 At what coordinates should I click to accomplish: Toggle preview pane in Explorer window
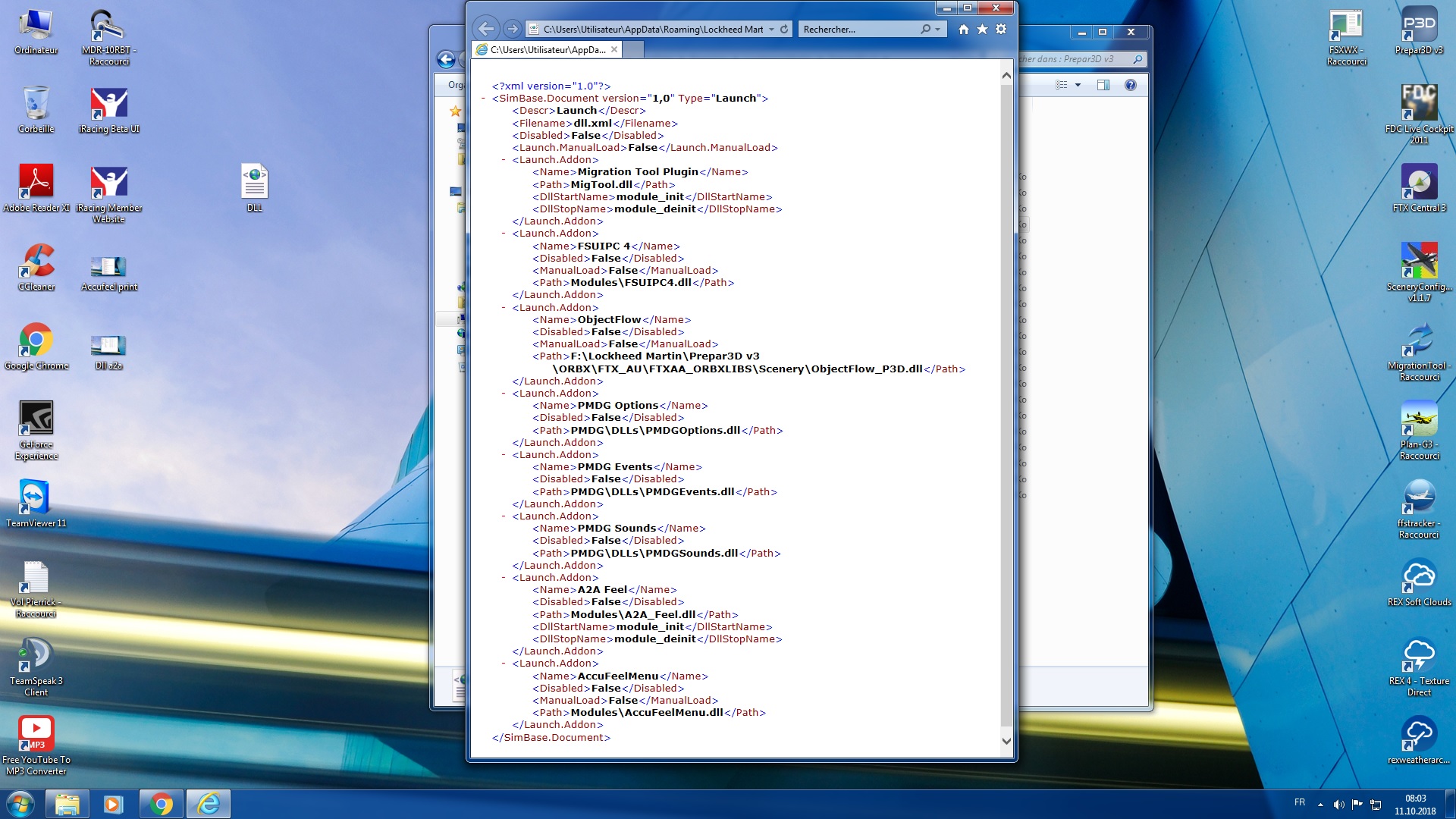1103,85
